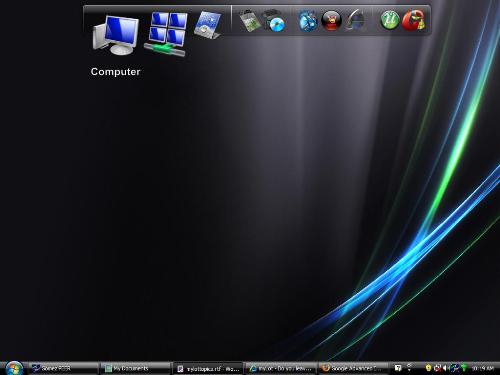Screen dimensions: 500x375
Task: Switch to Internet Explorer taskbar button
Action: [x=281, y=368]
